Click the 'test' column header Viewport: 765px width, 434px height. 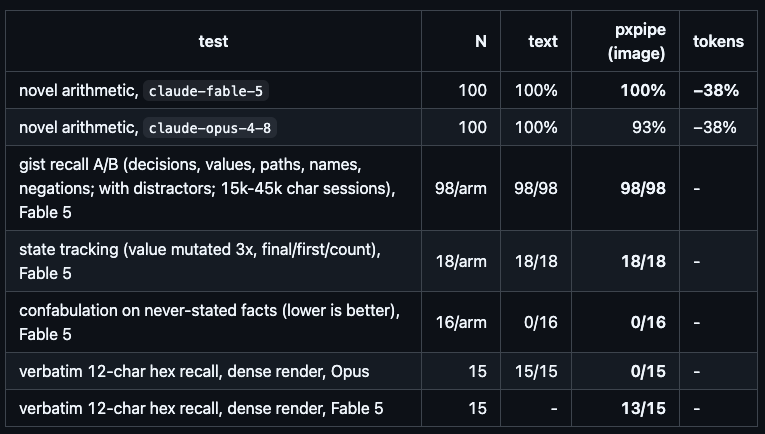point(213,41)
